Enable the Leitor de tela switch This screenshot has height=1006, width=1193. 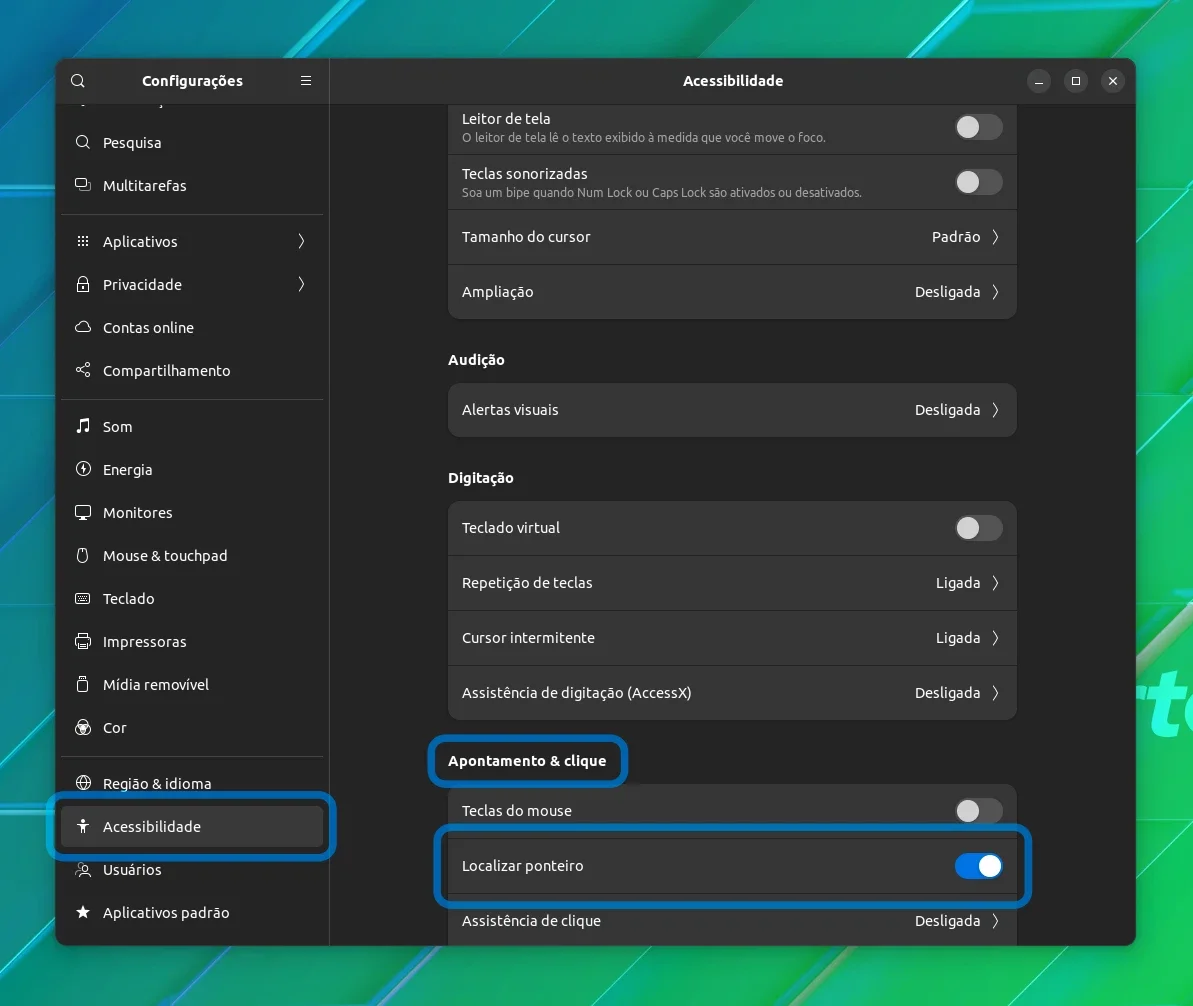point(978,127)
